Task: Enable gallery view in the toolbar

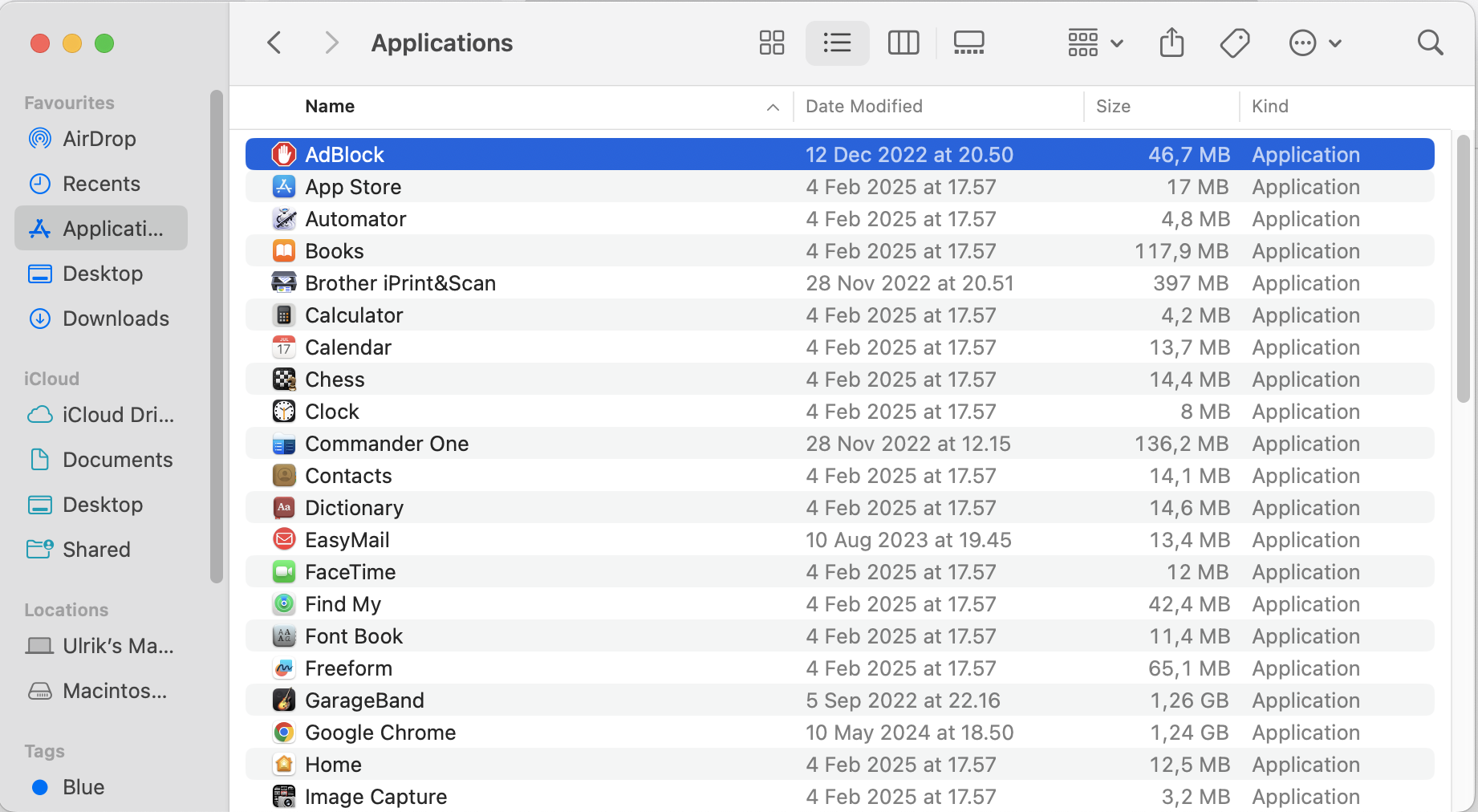Action: tap(968, 43)
